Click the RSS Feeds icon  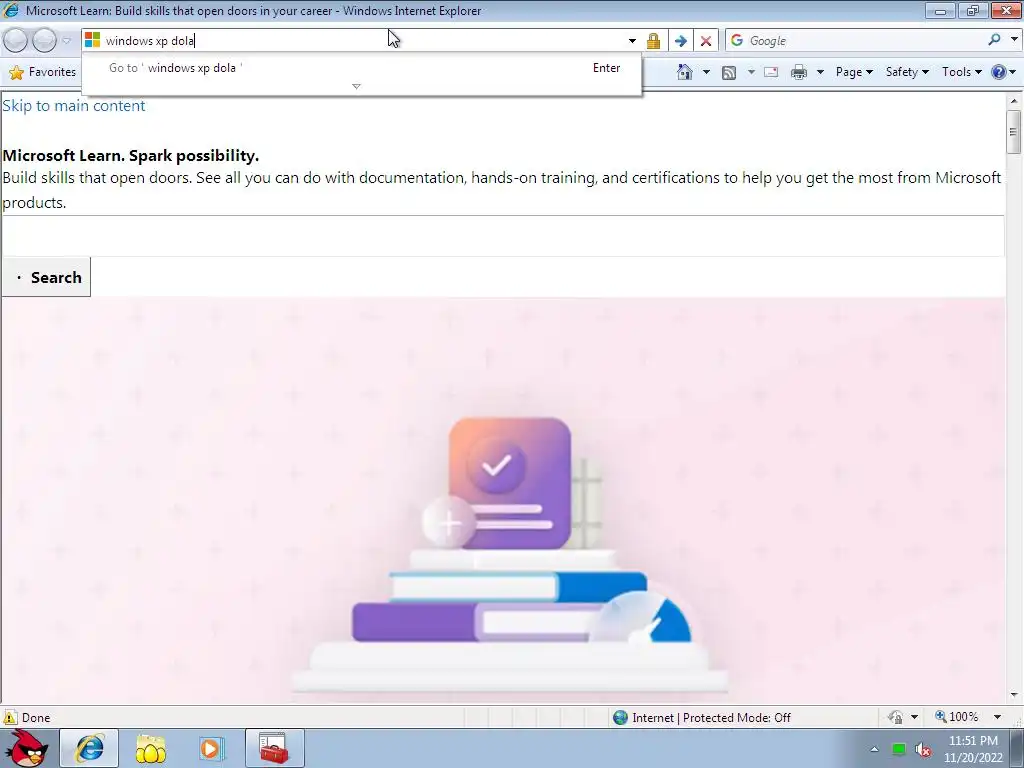pos(729,72)
